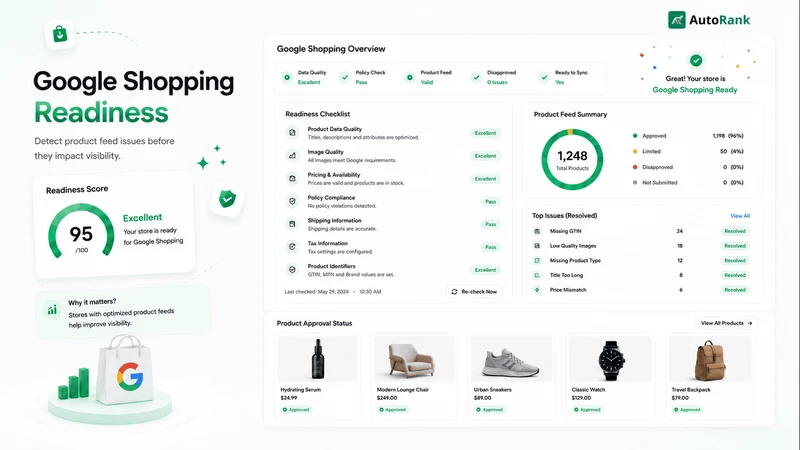The width and height of the screenshot is (800, 450).
Task: Click the Missing Product Type issue icon
Action: [x=537, y=261]
